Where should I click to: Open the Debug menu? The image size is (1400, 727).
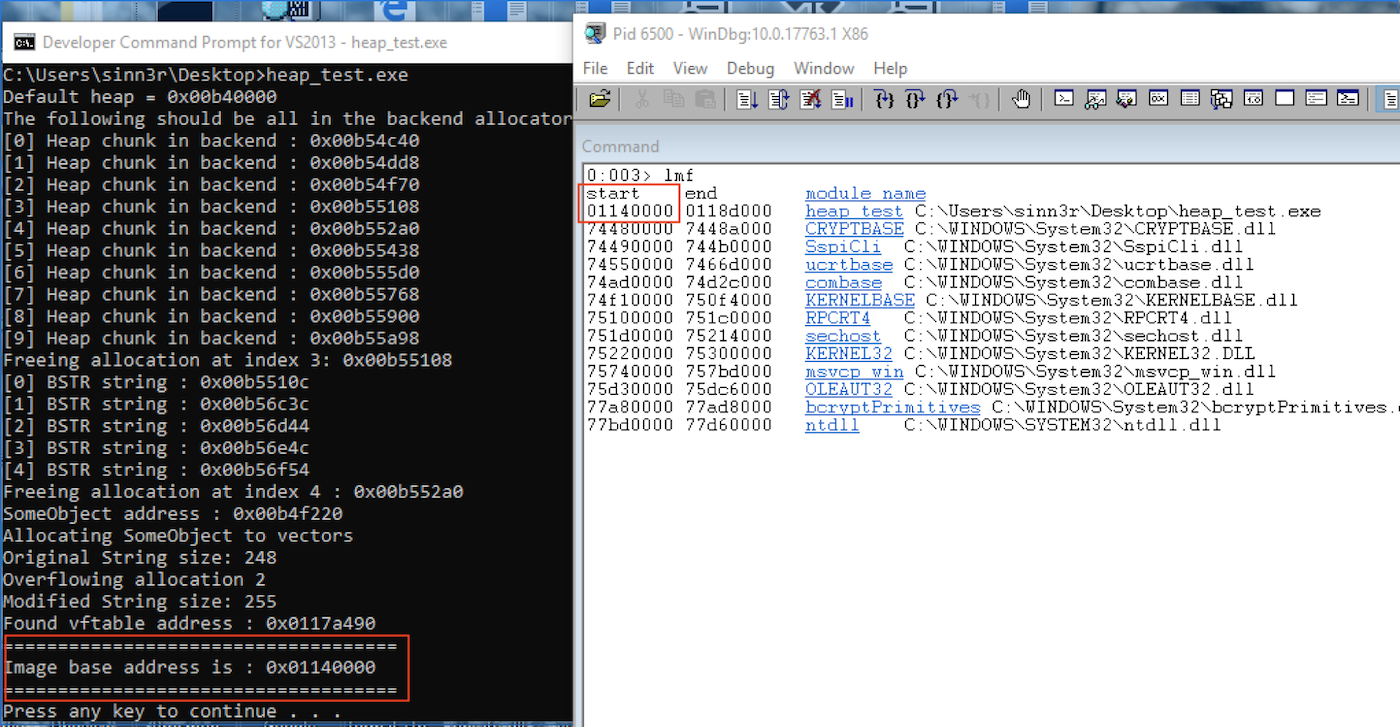[x=750, y=68]
